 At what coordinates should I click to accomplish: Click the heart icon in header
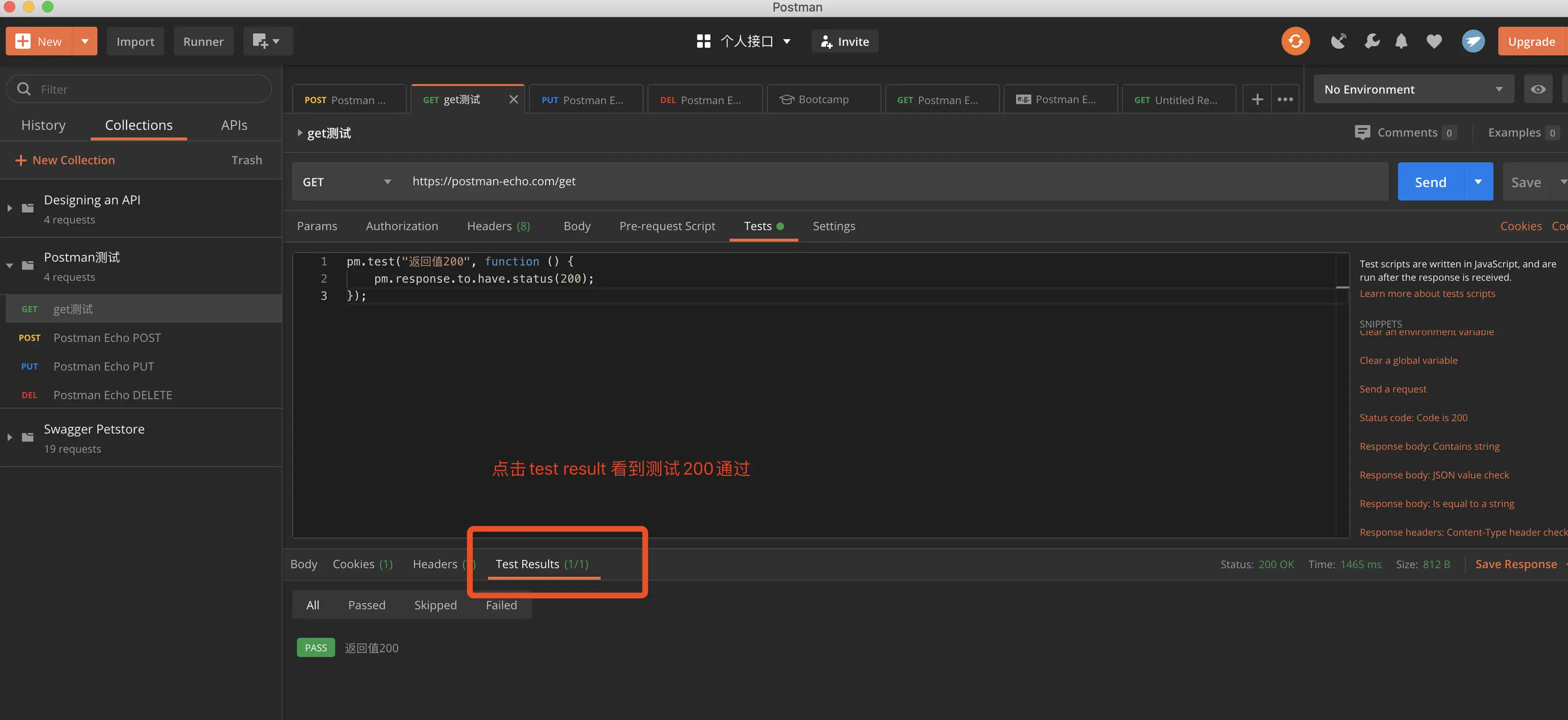click(x=1434, y=41)
